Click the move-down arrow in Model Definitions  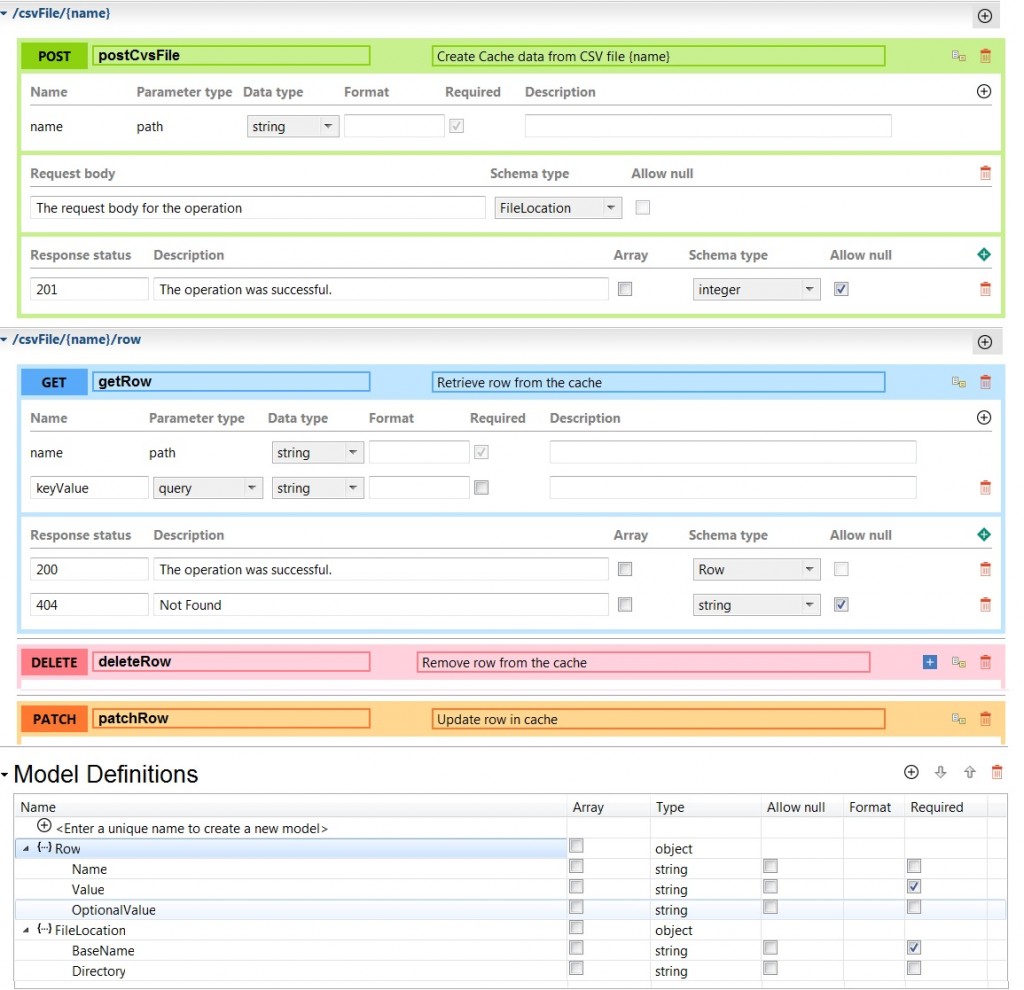click(939, 772)
